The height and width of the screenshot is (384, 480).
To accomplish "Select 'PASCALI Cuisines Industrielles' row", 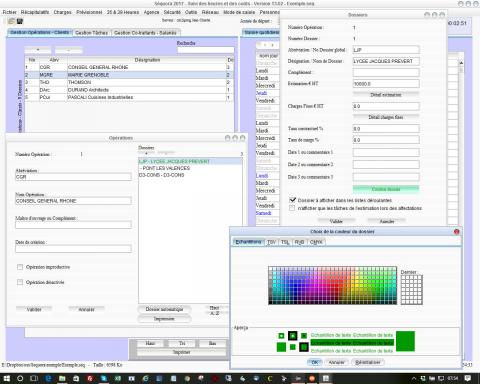I will (x=129, y=97).
